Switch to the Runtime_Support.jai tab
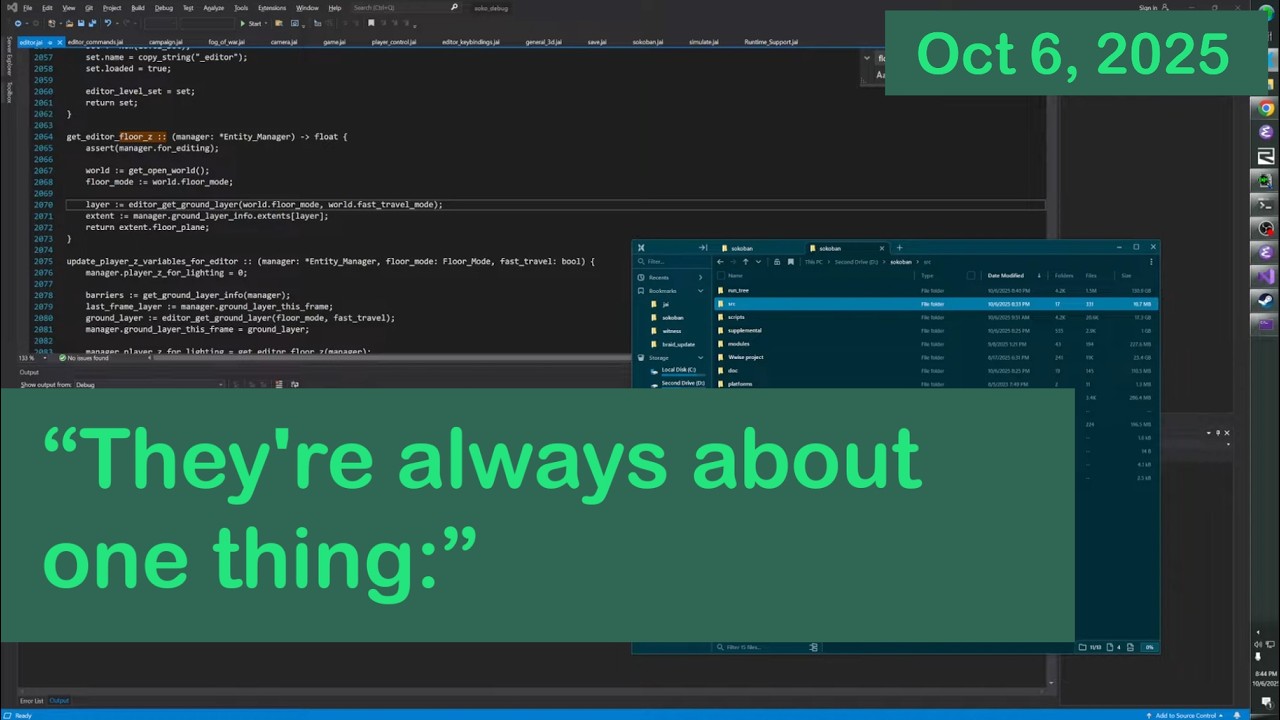This screenshot has height=720, width=1280. click(771, 42)
